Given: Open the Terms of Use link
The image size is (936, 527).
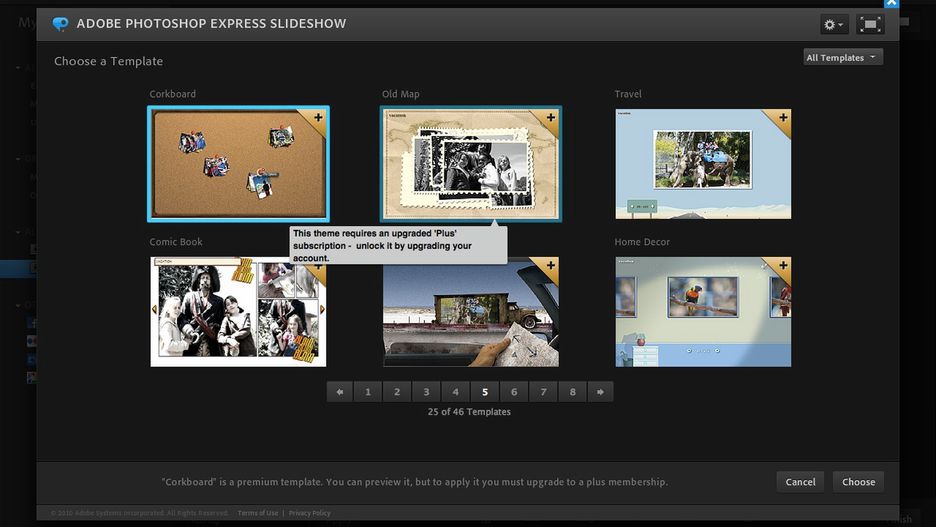Looking at the screenshot, I should [x=258, y=513].
